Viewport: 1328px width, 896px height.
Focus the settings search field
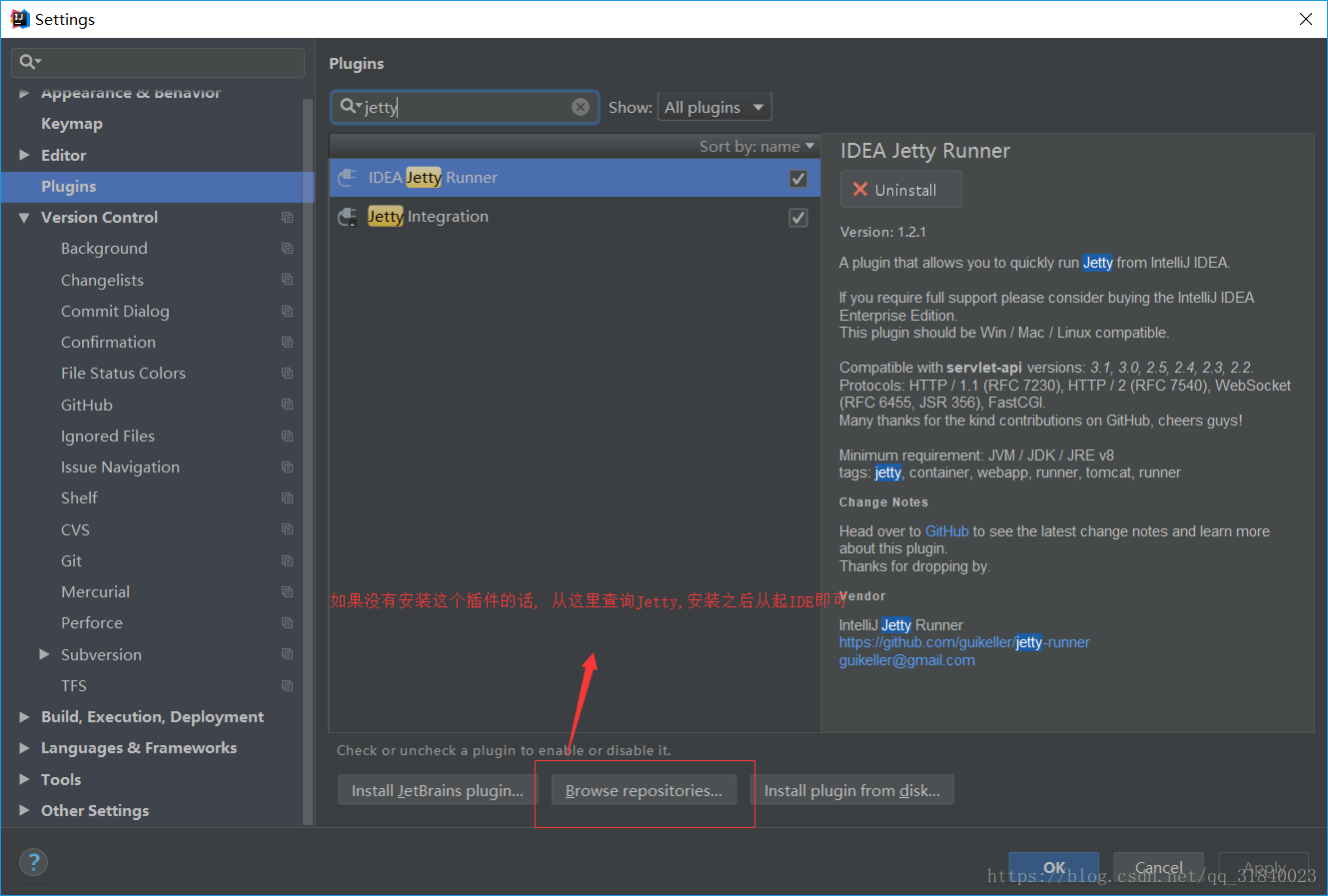(x=158, y=62)
